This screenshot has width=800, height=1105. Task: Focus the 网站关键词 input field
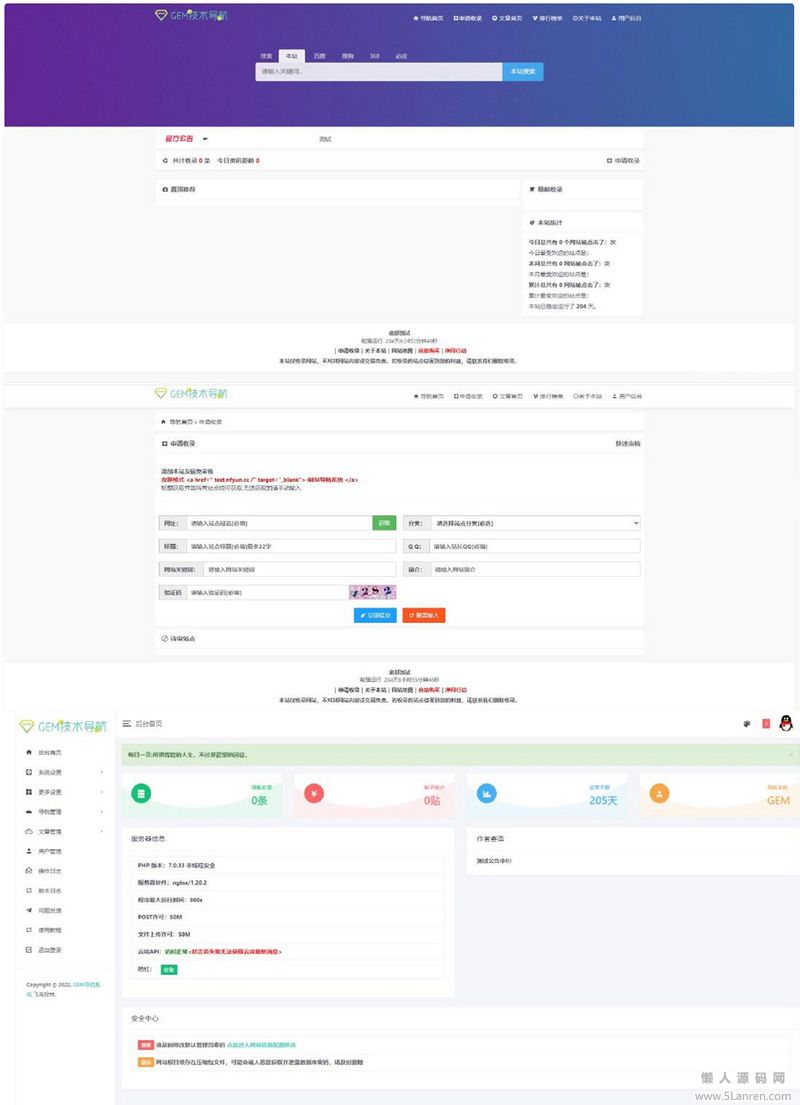pos(299,569)
